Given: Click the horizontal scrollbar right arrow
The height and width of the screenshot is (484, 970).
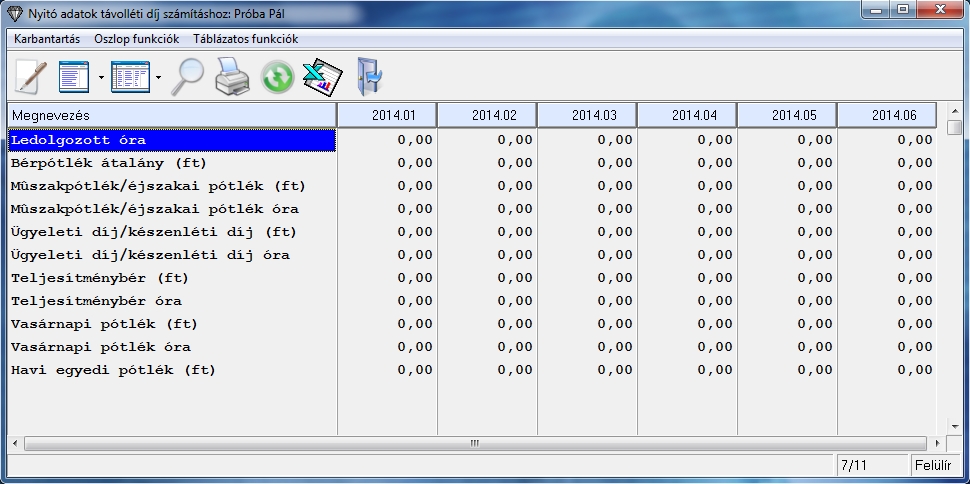Looking at the screenshot, I should pos(937,443).
